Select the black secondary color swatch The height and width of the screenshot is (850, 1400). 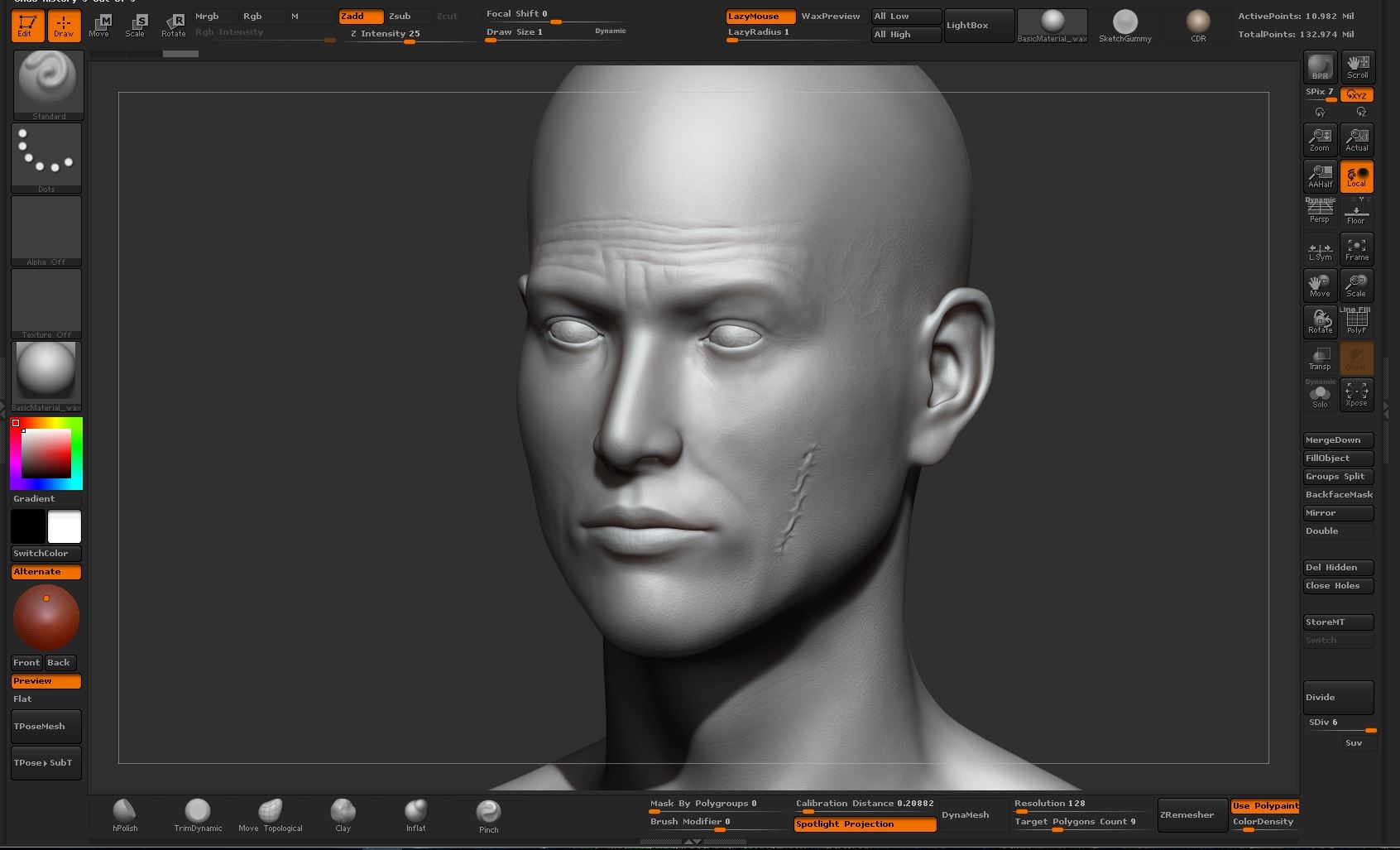tap(28, 526)
